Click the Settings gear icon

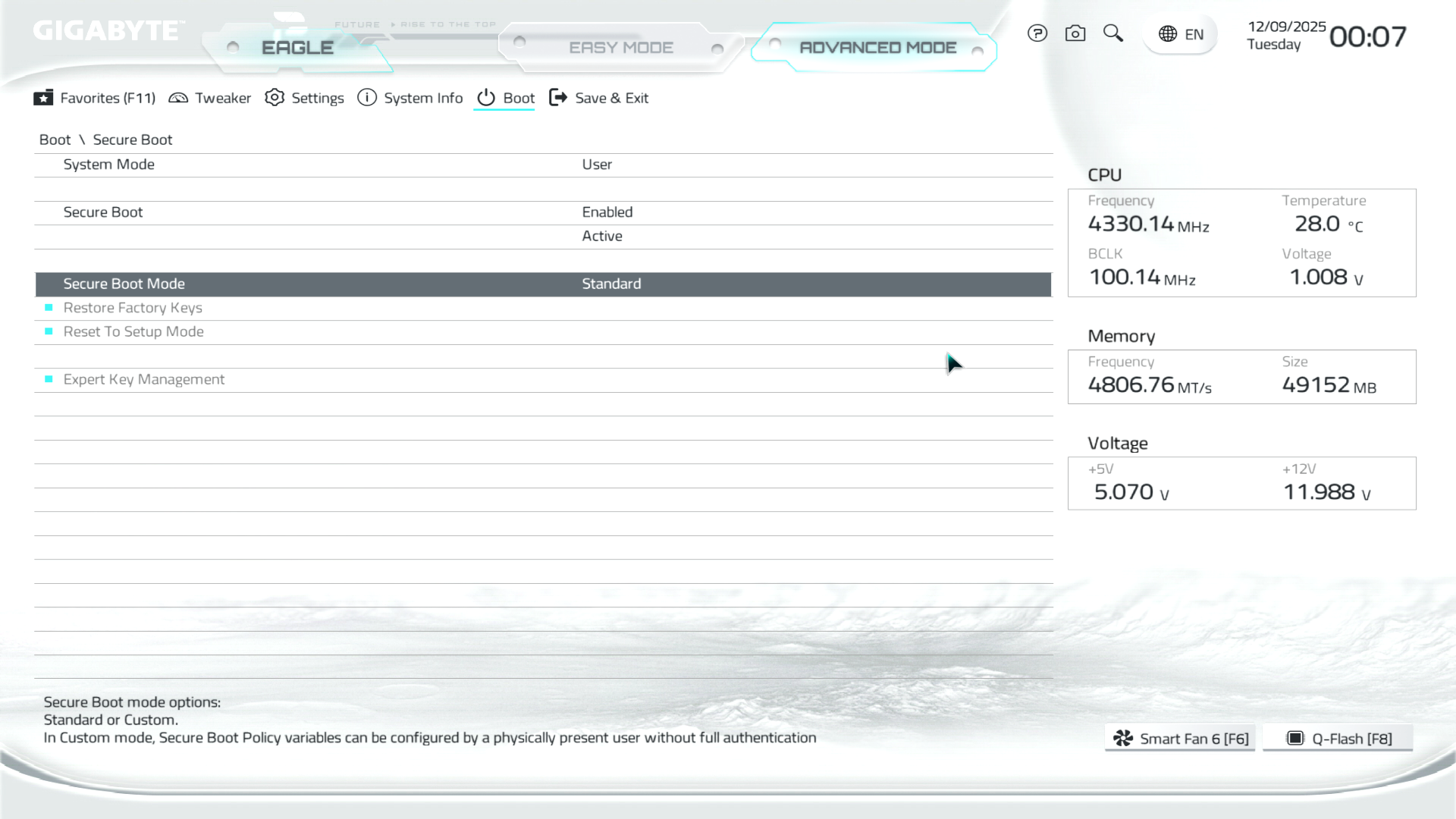(x=275, y=98)
